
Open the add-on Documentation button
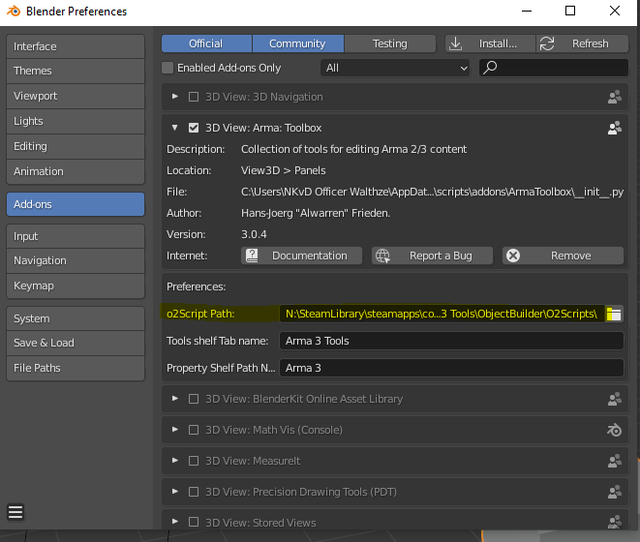coord(301,256)
